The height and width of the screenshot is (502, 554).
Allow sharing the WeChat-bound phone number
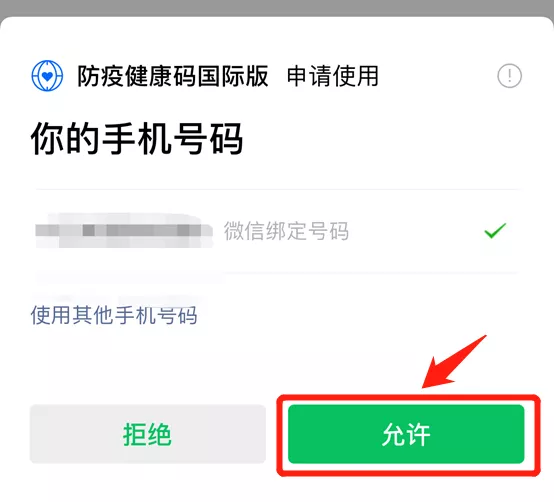pyautogui.click(x=406, y=434)
